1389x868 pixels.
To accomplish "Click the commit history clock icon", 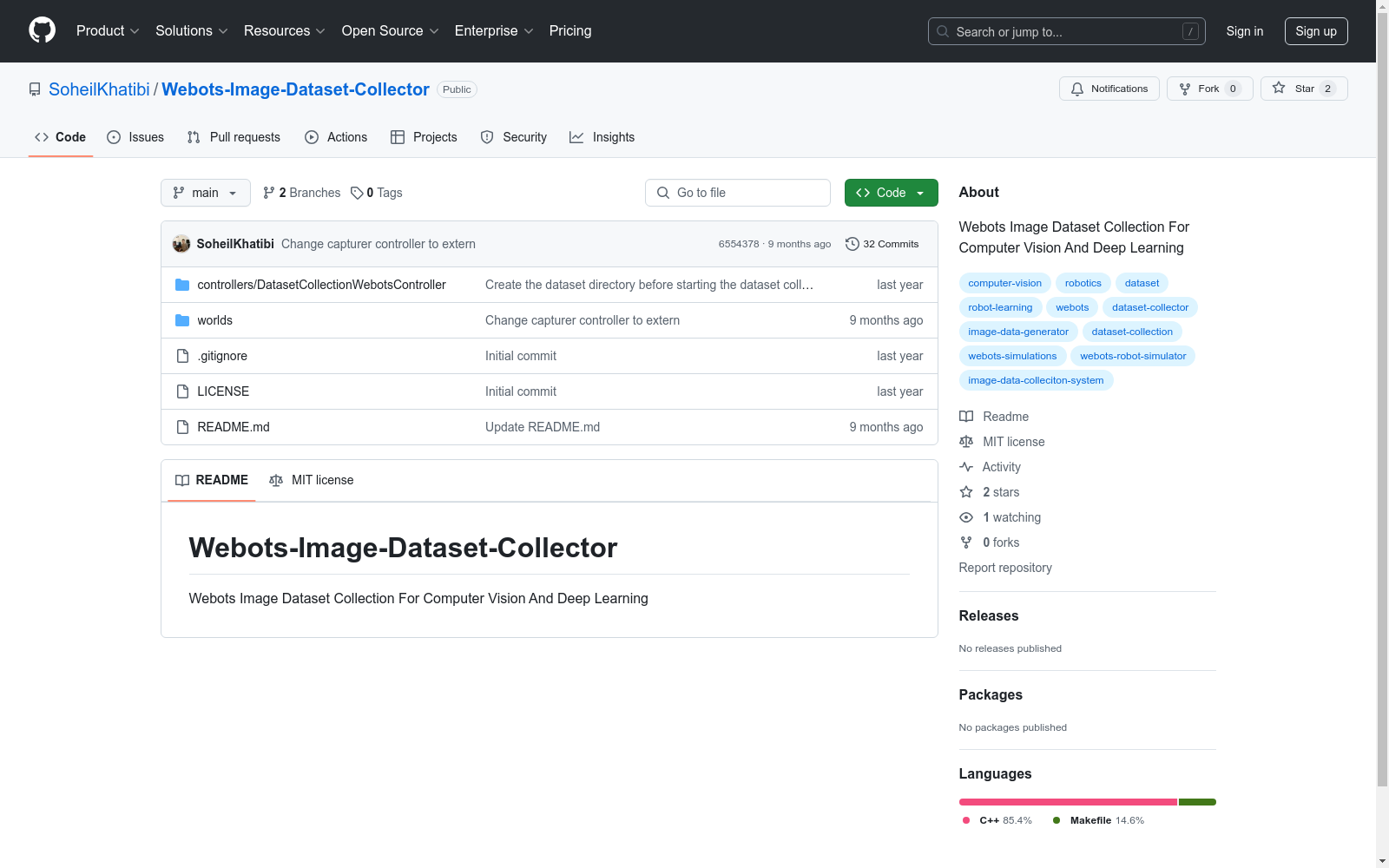I will (x=852, y=244).
